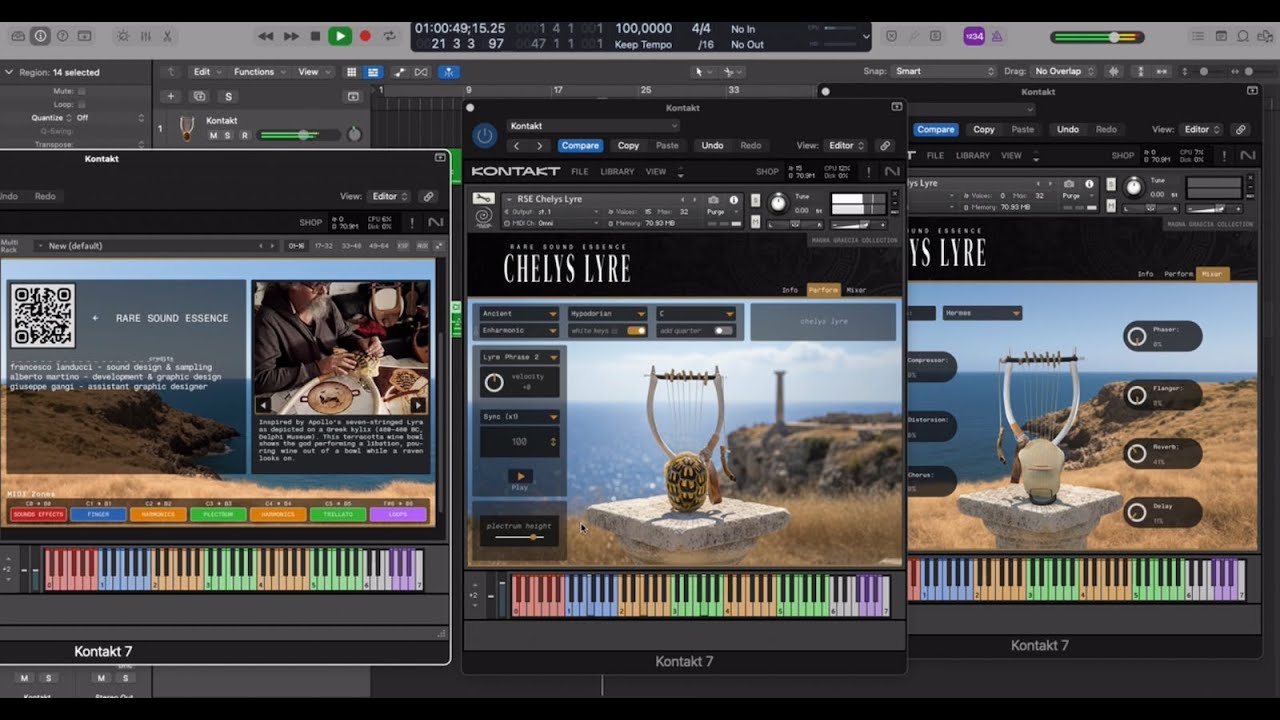Click Copy in middle Kontakt window
The width and height of the screenshot is (1280, 720).
point(628,145)
